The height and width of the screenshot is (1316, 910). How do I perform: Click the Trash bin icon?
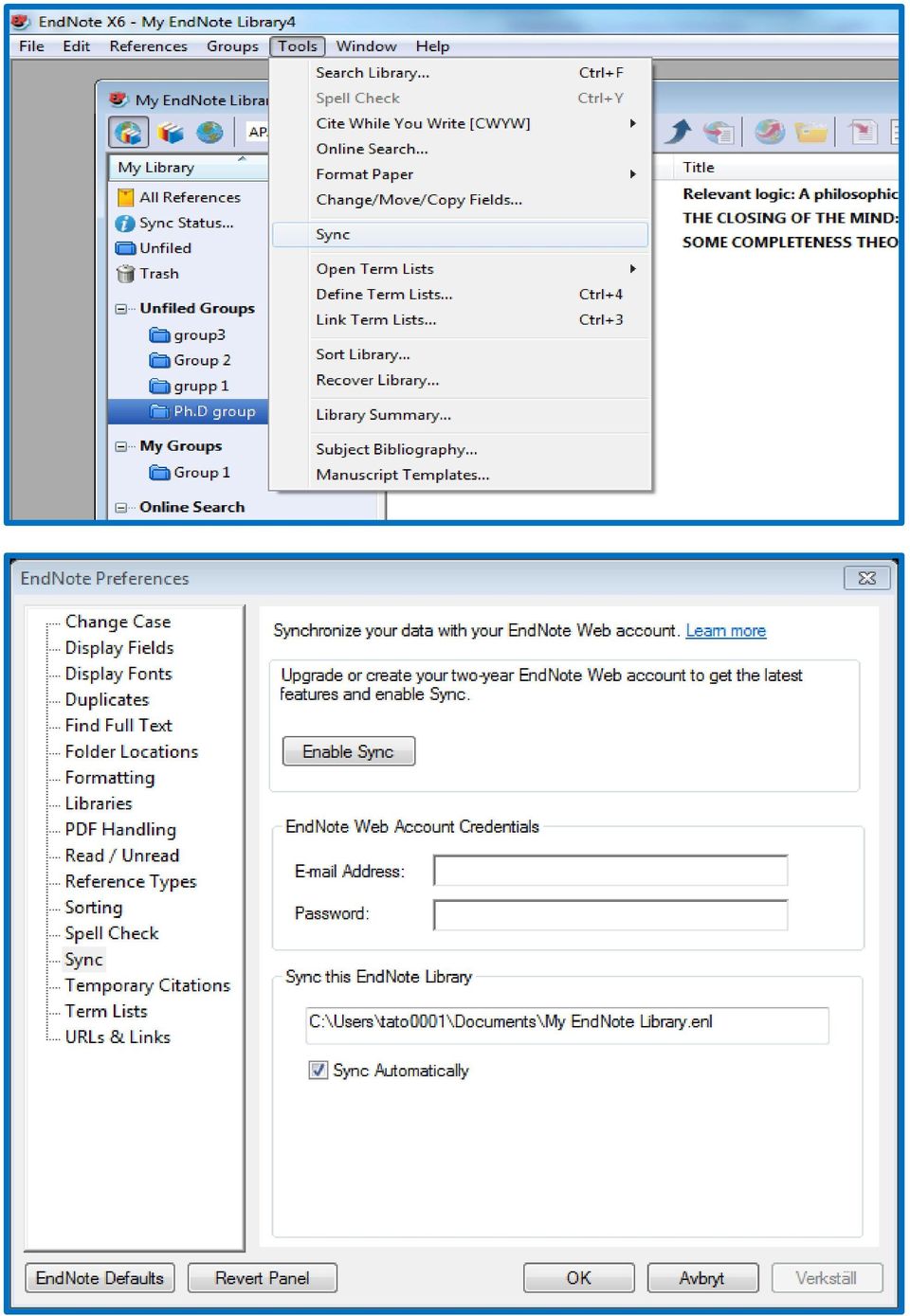pyautogui.click(x=125, y=274)
